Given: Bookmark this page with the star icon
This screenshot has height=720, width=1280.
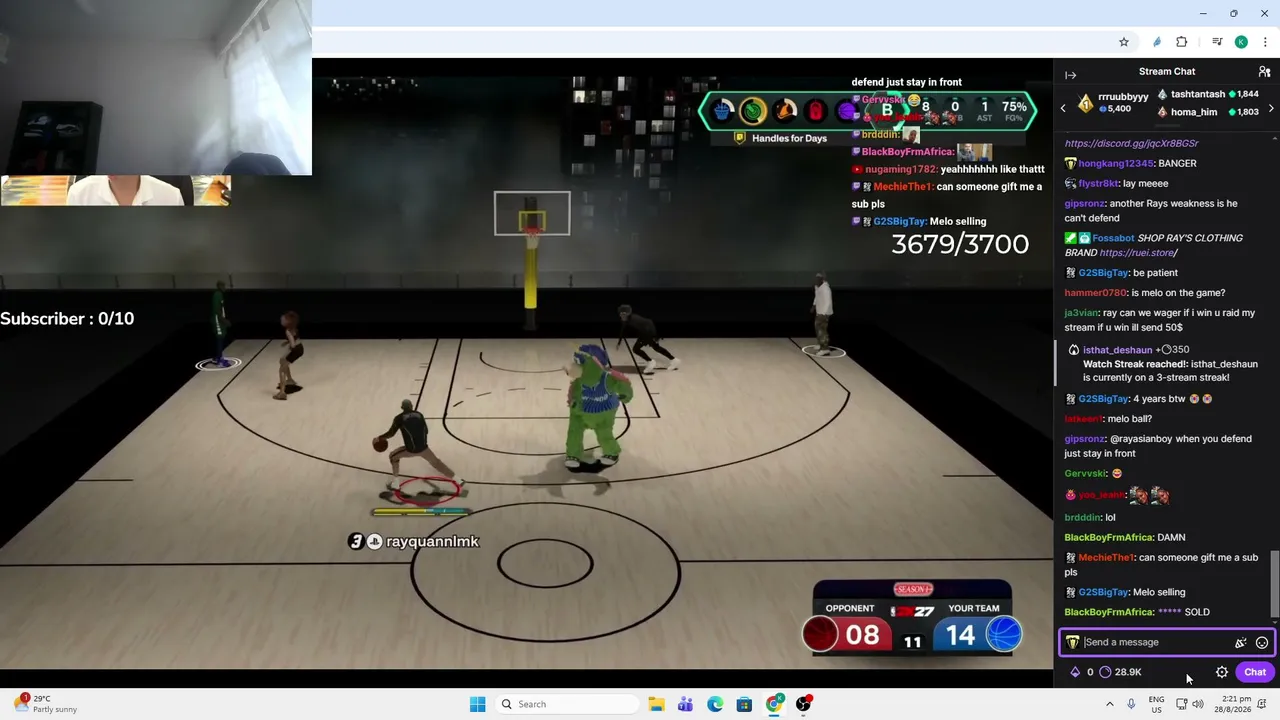Looking at the screenshot, I should (x=1124, y=42).
